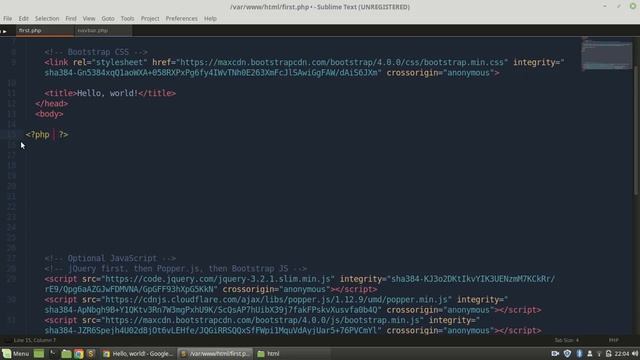Image resolution: width=640 pixels, height=360 pixels.
Task: Open the shield update manager tray icon
Action: [x=567, y=353]
